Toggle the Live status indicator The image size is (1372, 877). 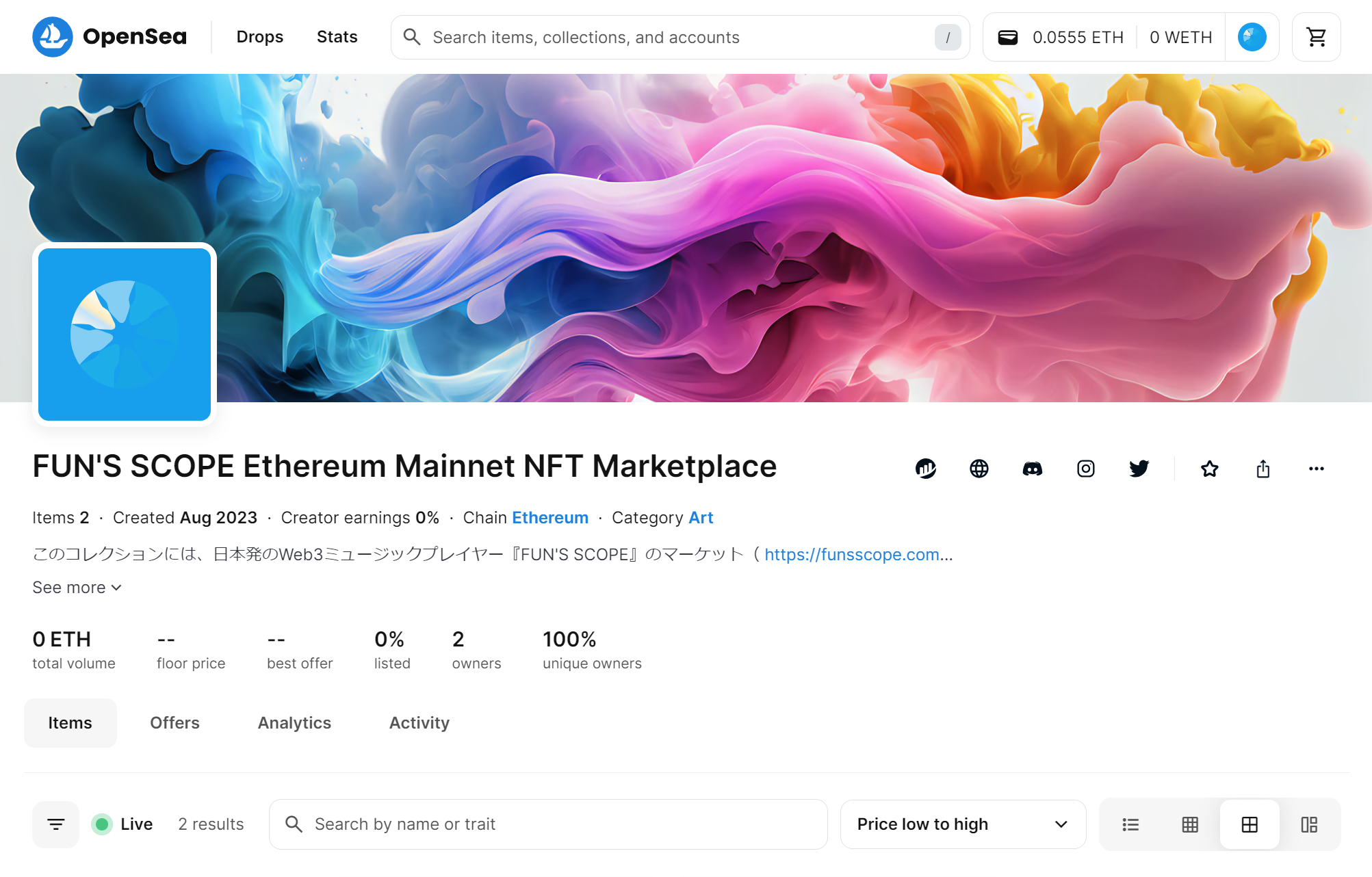point(123,824)
